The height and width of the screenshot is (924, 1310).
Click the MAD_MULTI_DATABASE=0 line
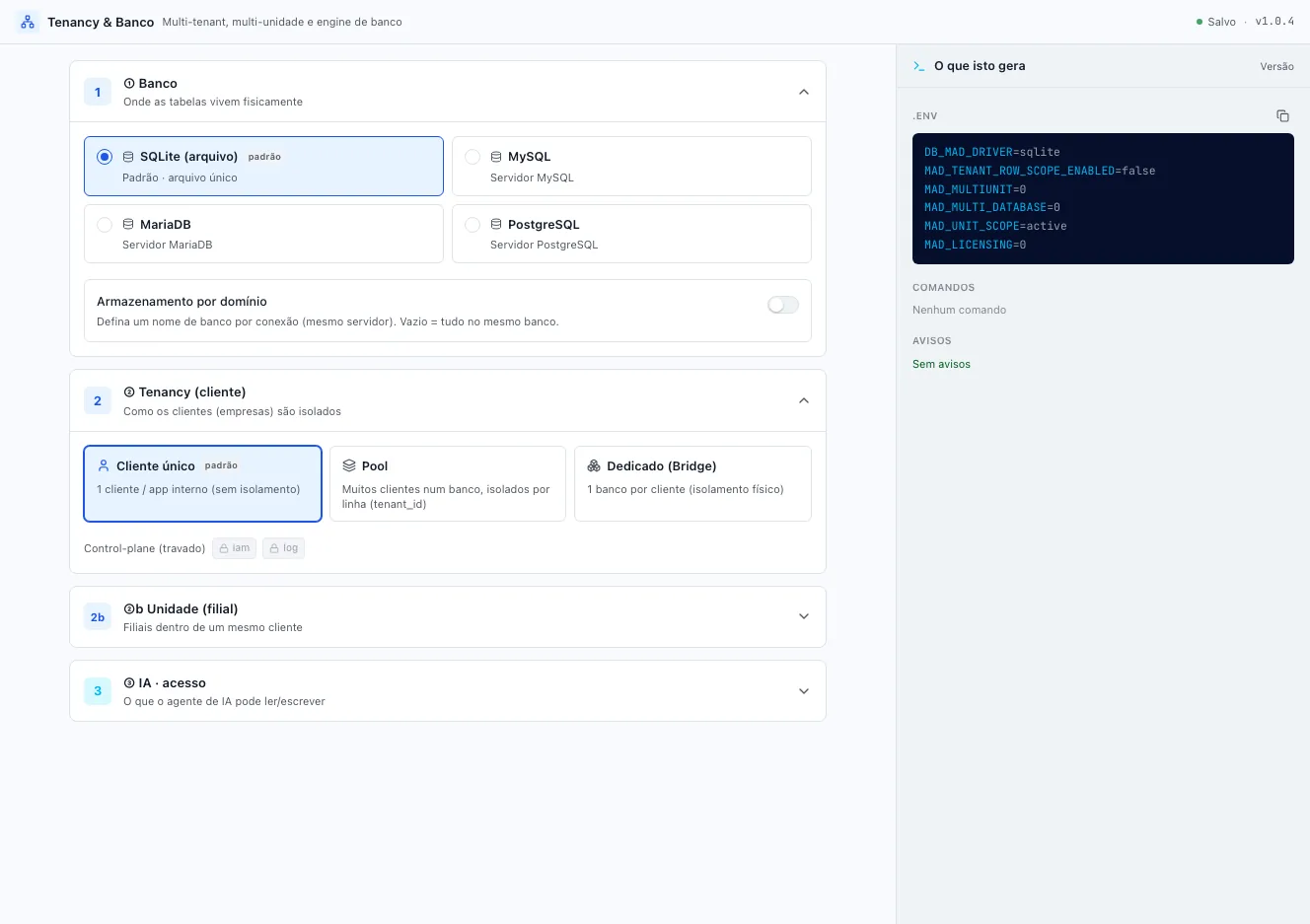tap(992, 207)
